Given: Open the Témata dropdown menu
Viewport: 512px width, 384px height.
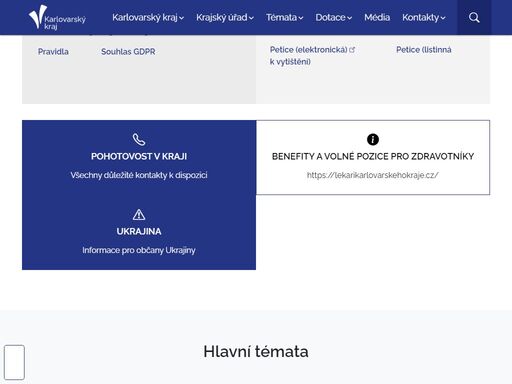Looking at the screenshot, I should point(284,17).
